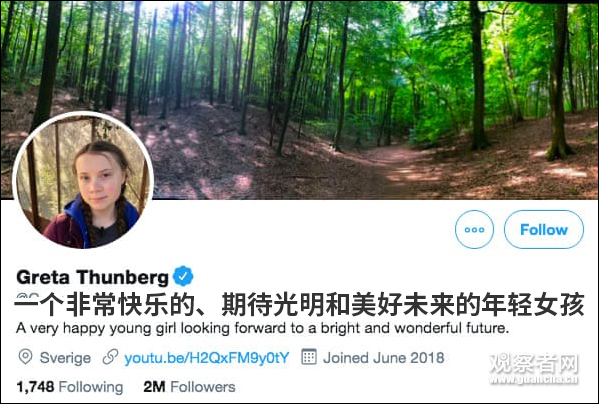View the 2M Followers list
This screenshot has width=599, height=404.
189,387
